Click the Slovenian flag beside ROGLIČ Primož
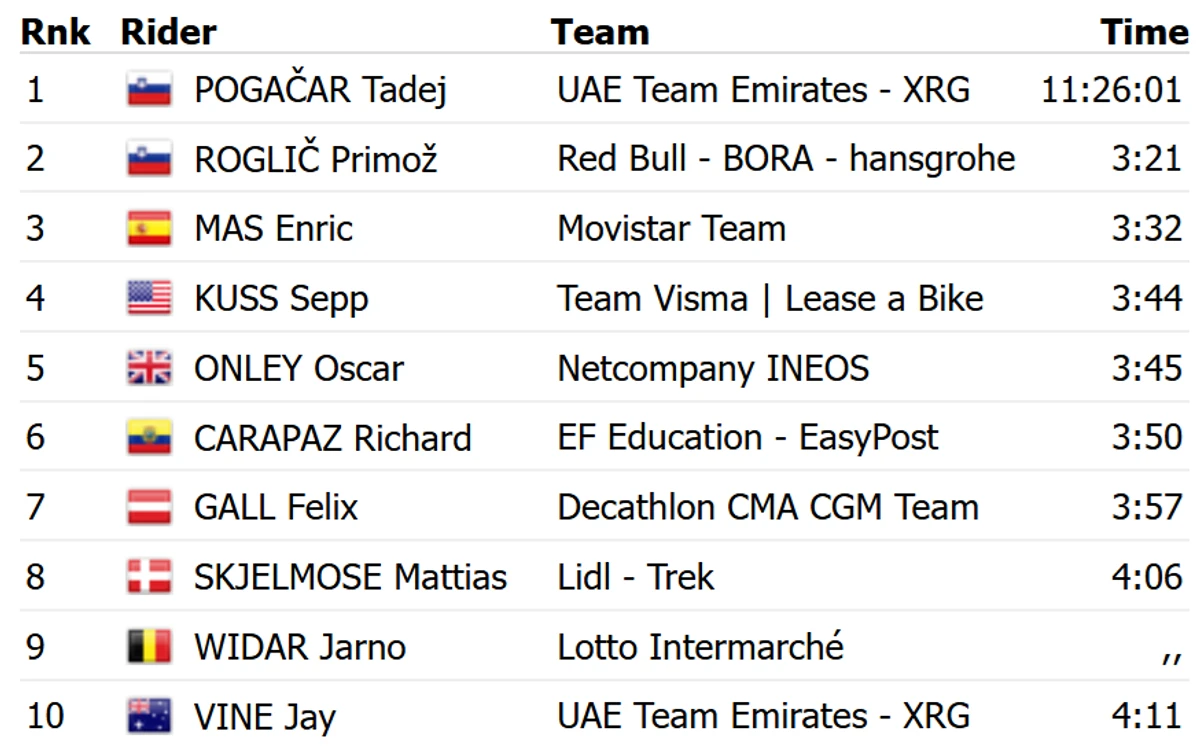 tap(149, 159)
